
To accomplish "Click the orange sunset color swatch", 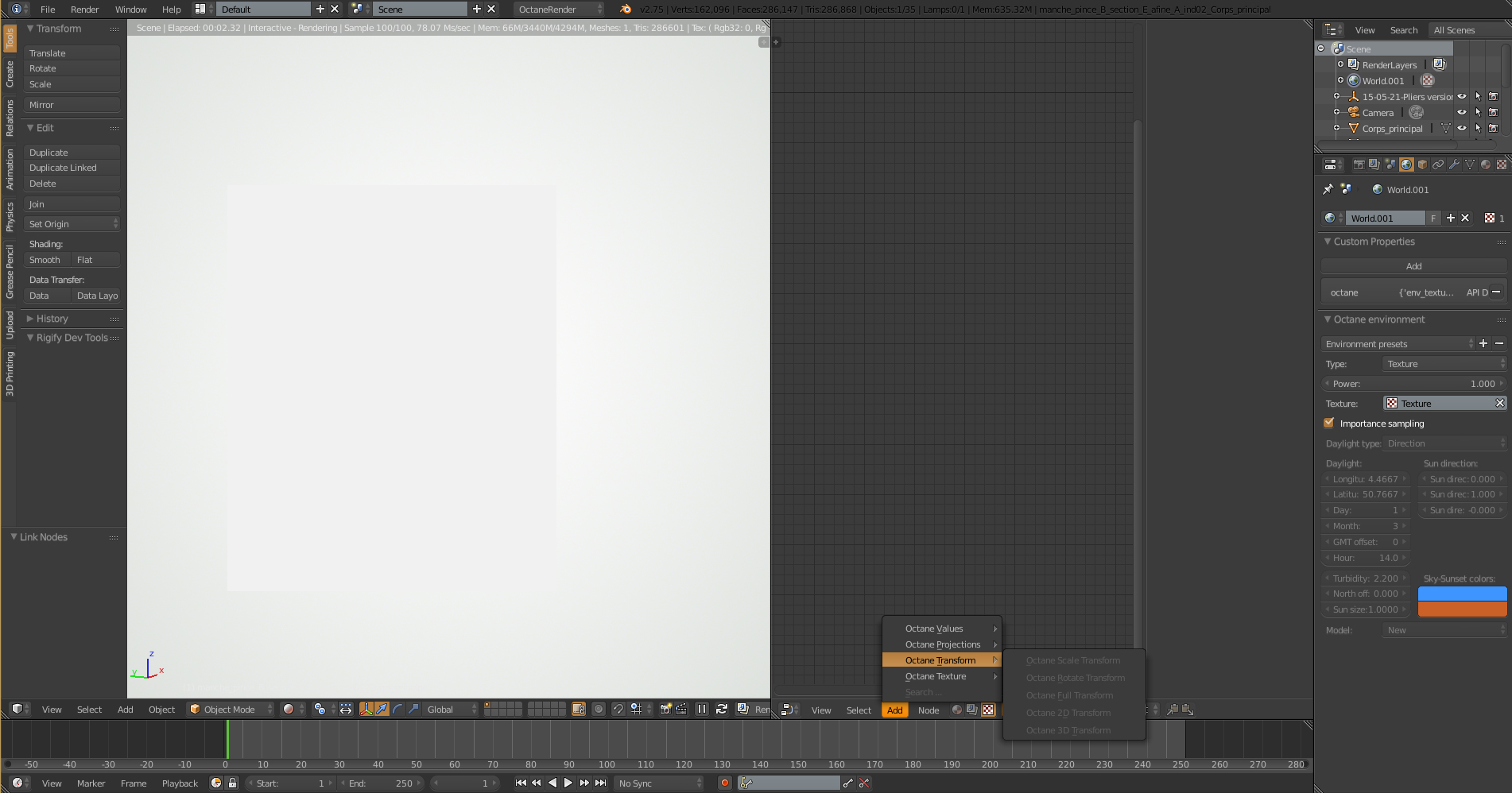I will tap(1462, 609).
